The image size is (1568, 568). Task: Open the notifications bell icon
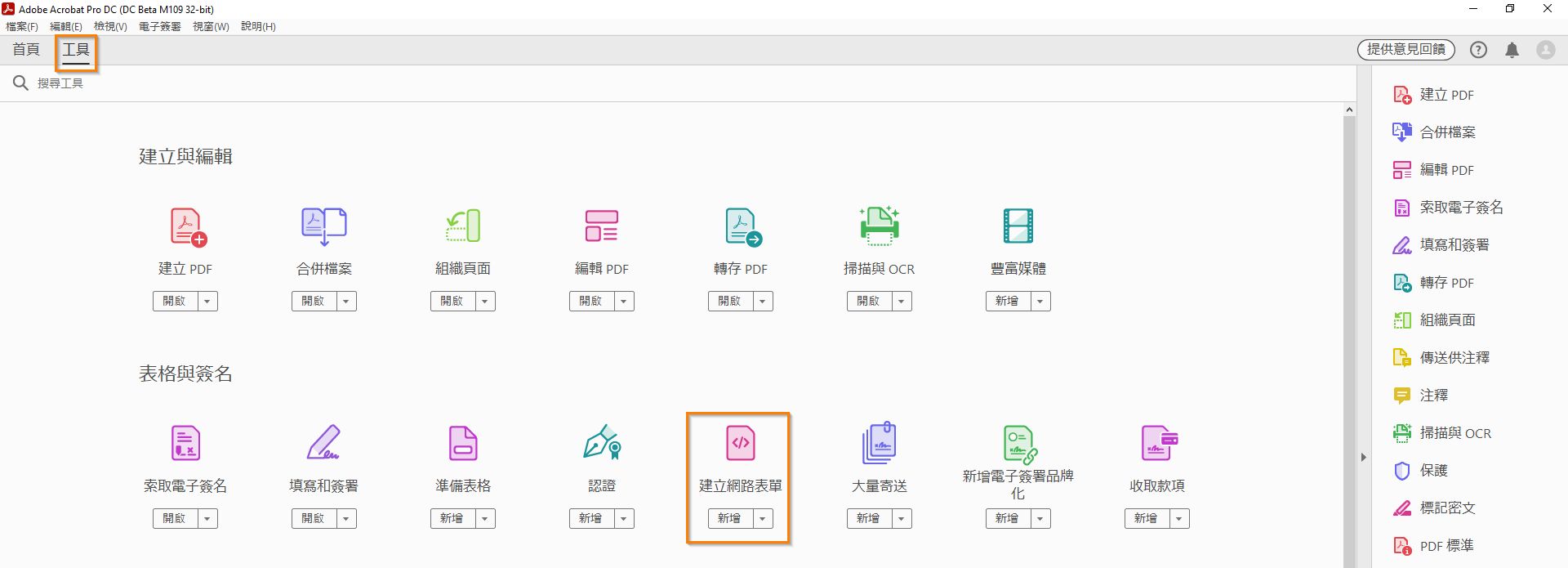(x=1512, y=50)
